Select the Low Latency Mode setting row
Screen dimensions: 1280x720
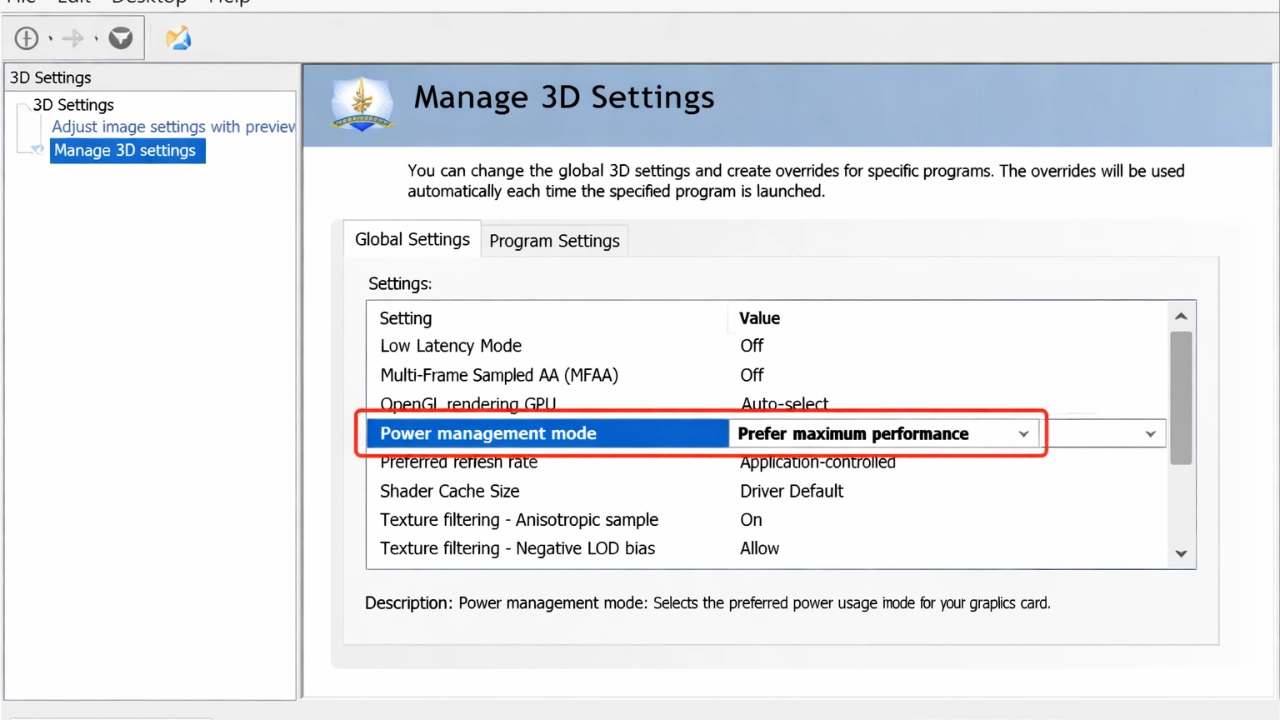(x=450, y=345)
